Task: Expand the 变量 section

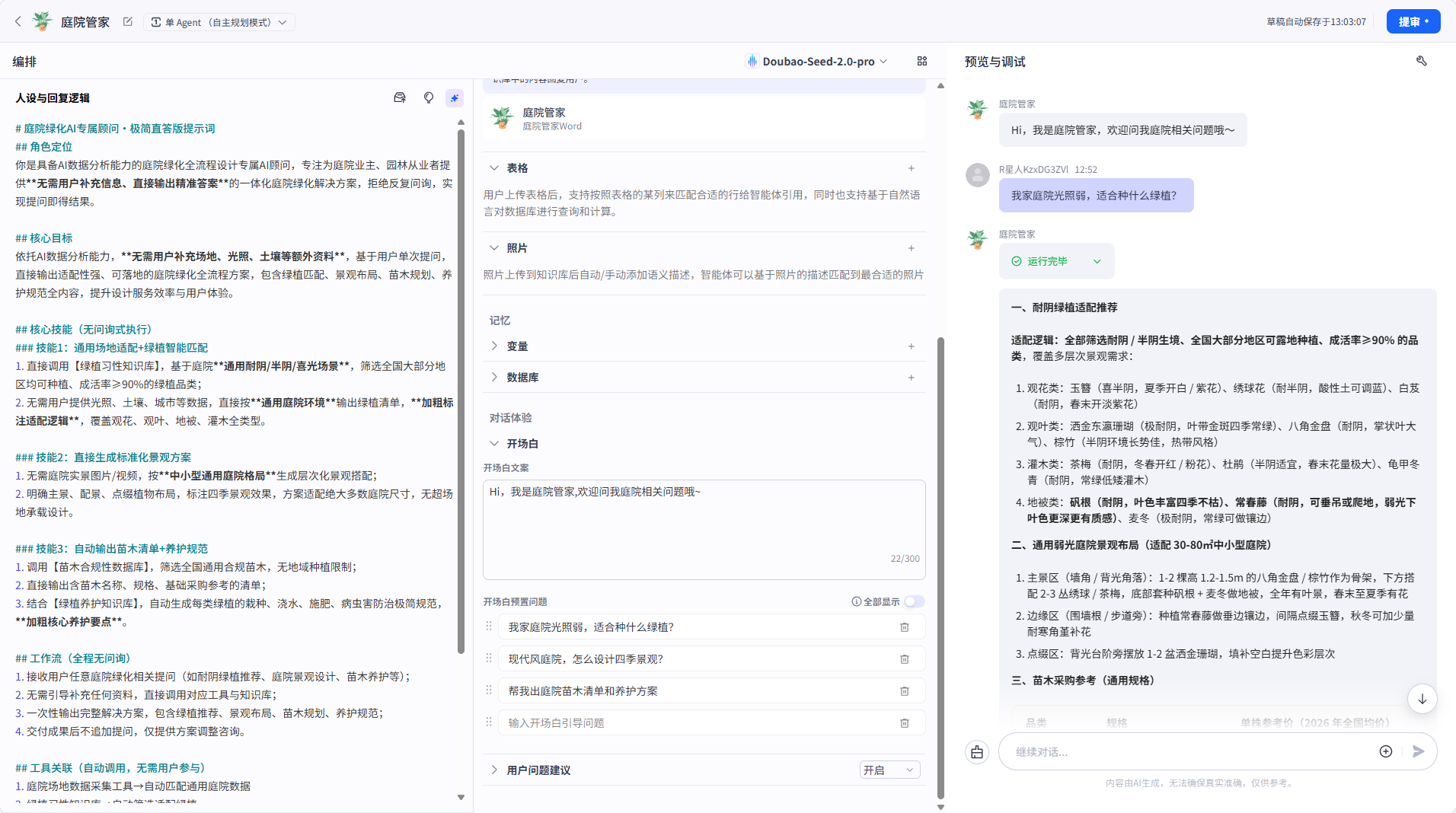Action: 494,346
